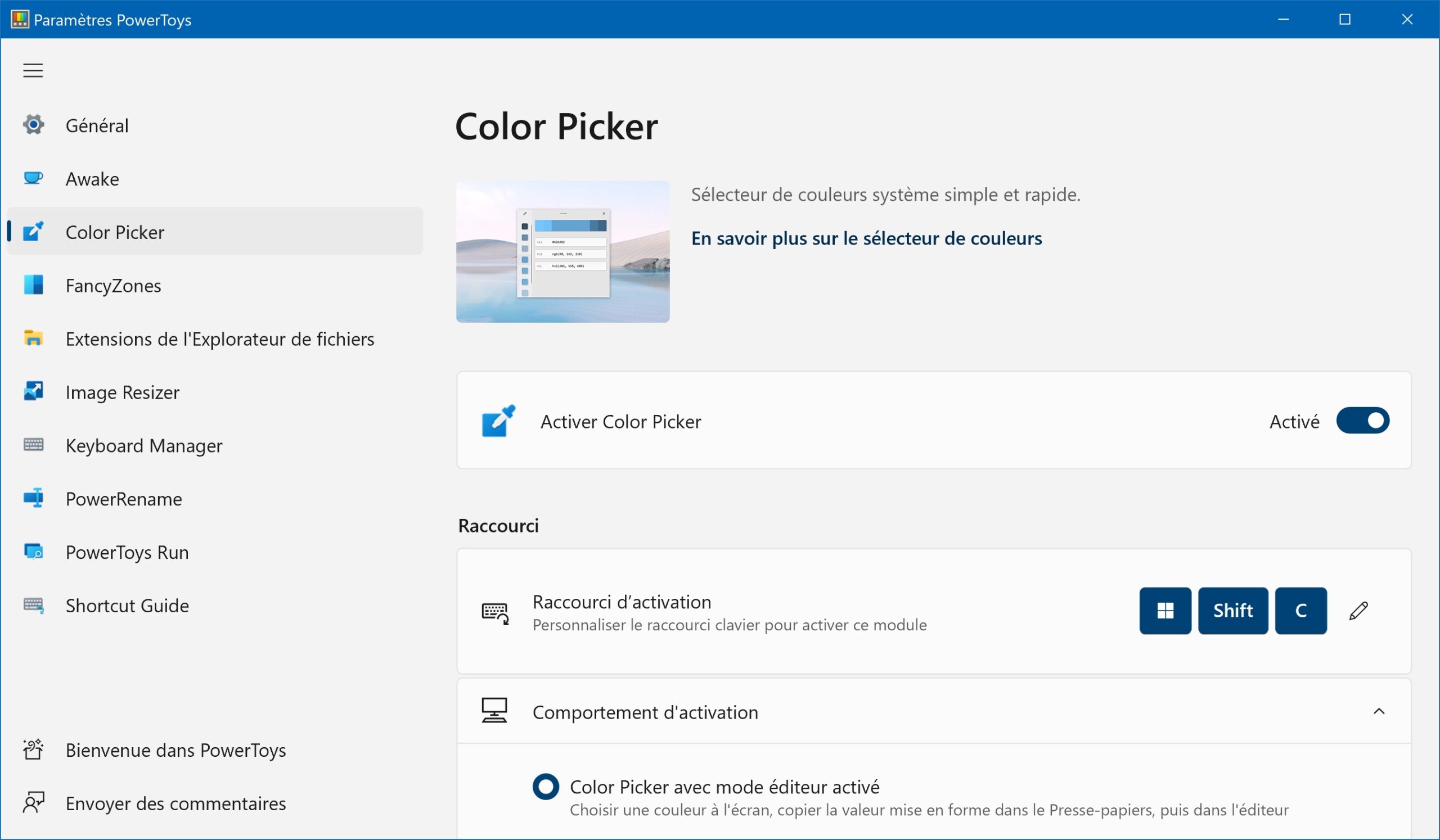
Task: Click the 'Activé' status label
Action: click(x=1294, y=422)
